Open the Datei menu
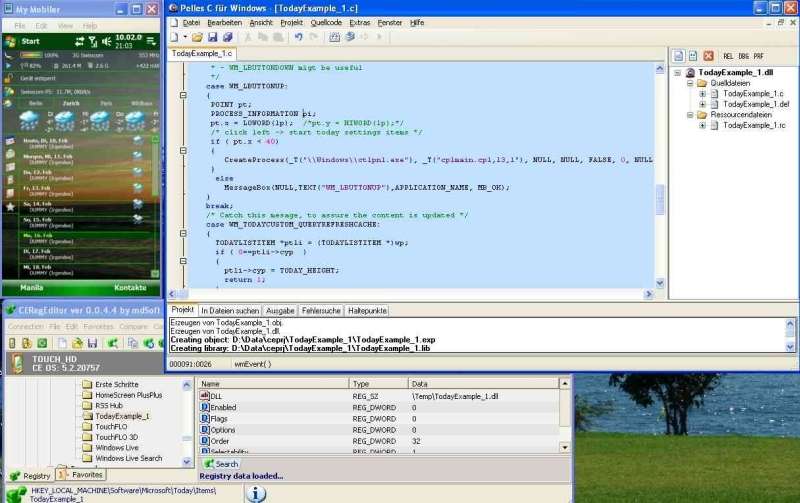The height and width of the screenshot is (503, 800). [x=191, y=22]
